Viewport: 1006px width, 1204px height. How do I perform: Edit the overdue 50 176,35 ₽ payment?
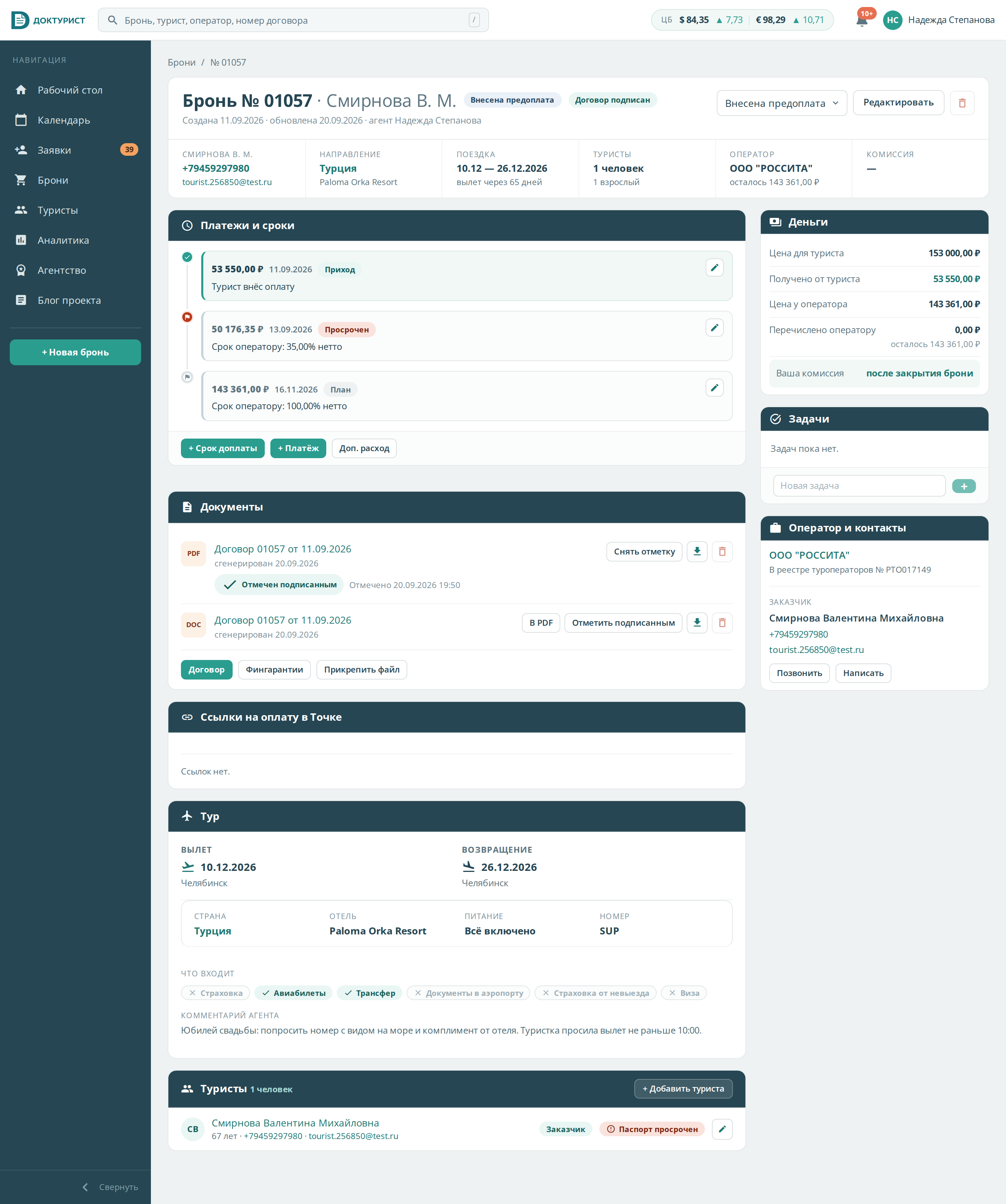click(714, 328)
